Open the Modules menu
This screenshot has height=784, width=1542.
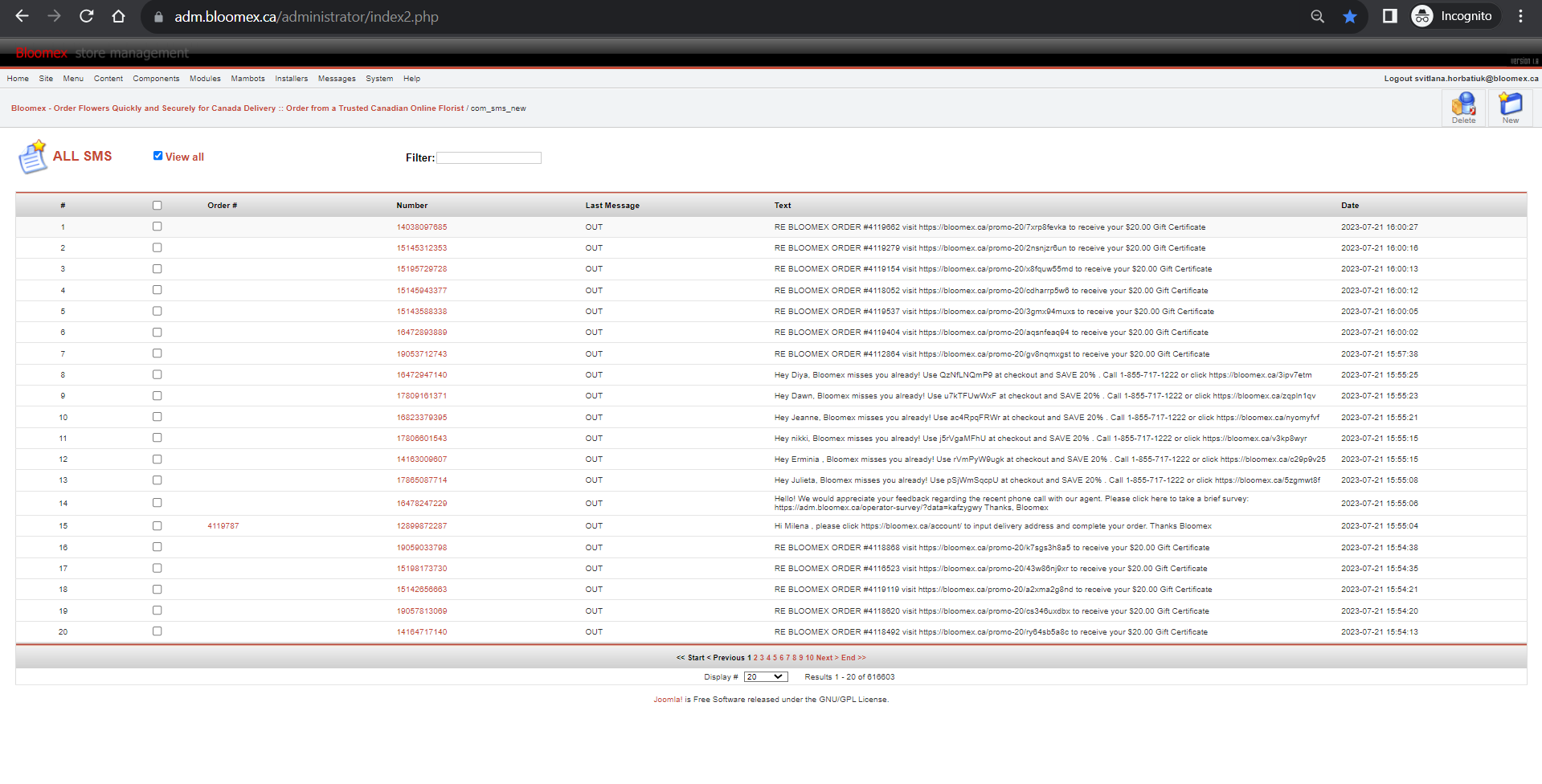tap(205, 79)
